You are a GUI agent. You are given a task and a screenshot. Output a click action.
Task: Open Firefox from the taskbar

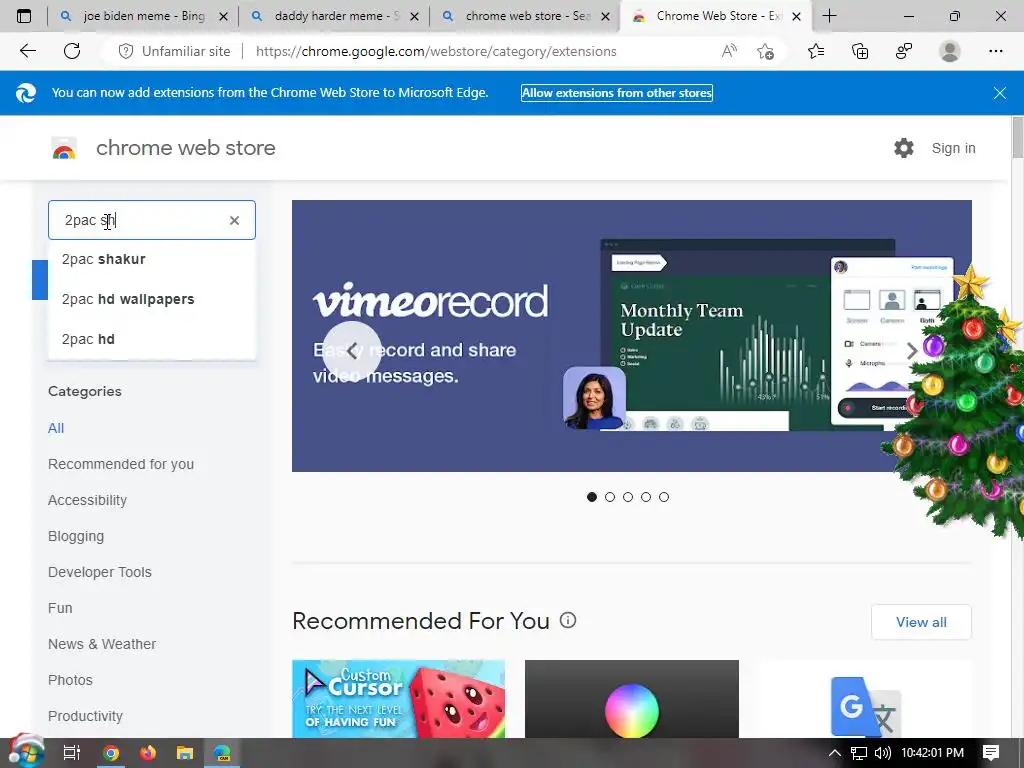point(148,754)
